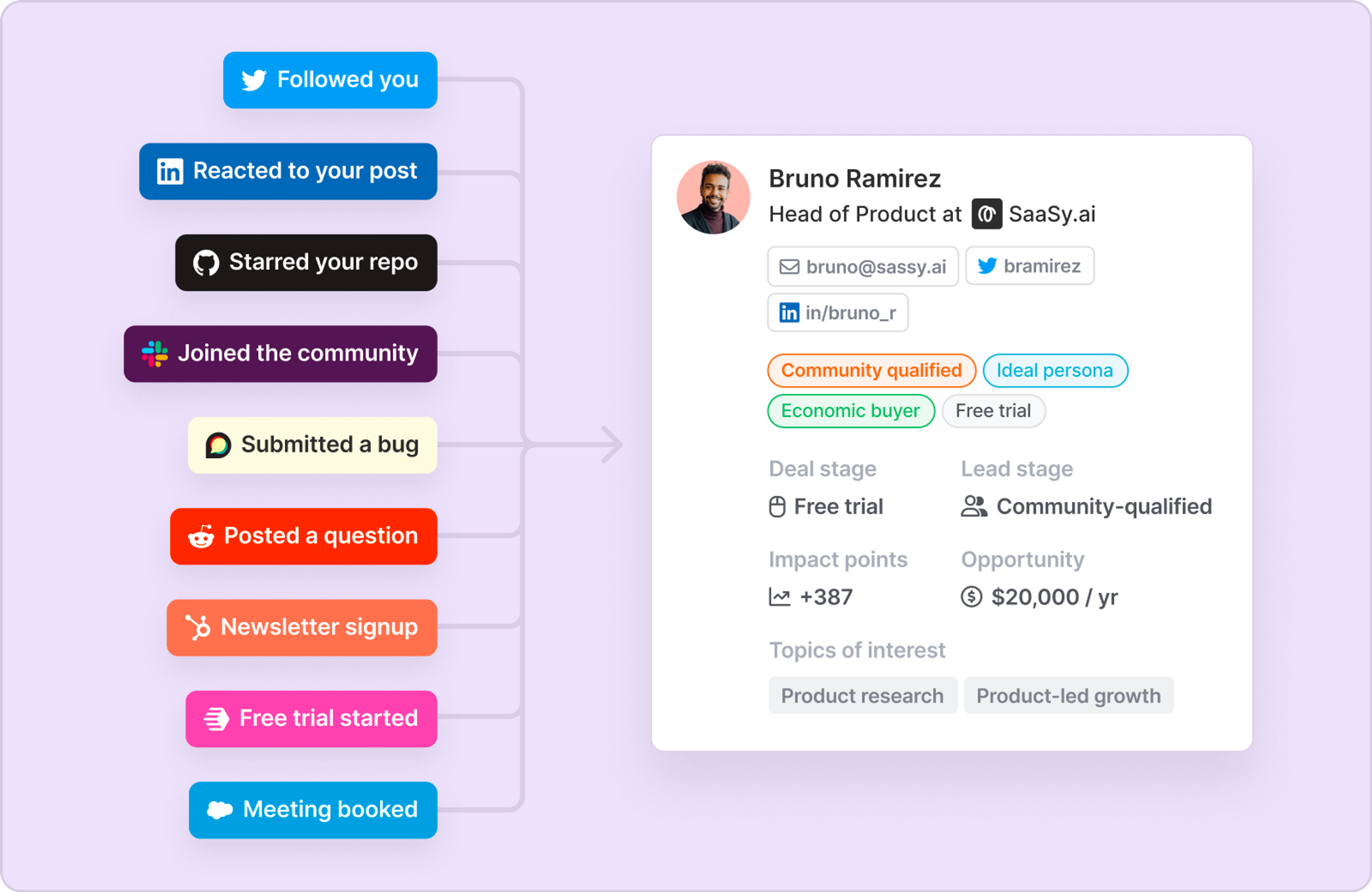Click the Product-led growth topic chip

point(1068,696)
